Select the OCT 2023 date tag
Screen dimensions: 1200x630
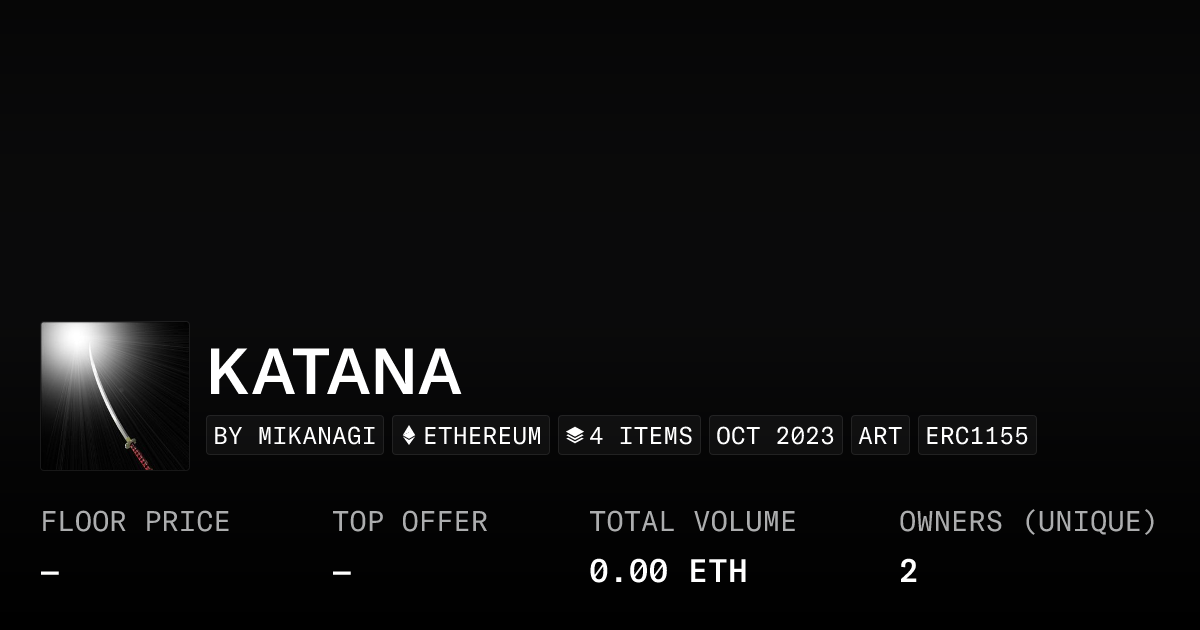click(x=775, y=436)
